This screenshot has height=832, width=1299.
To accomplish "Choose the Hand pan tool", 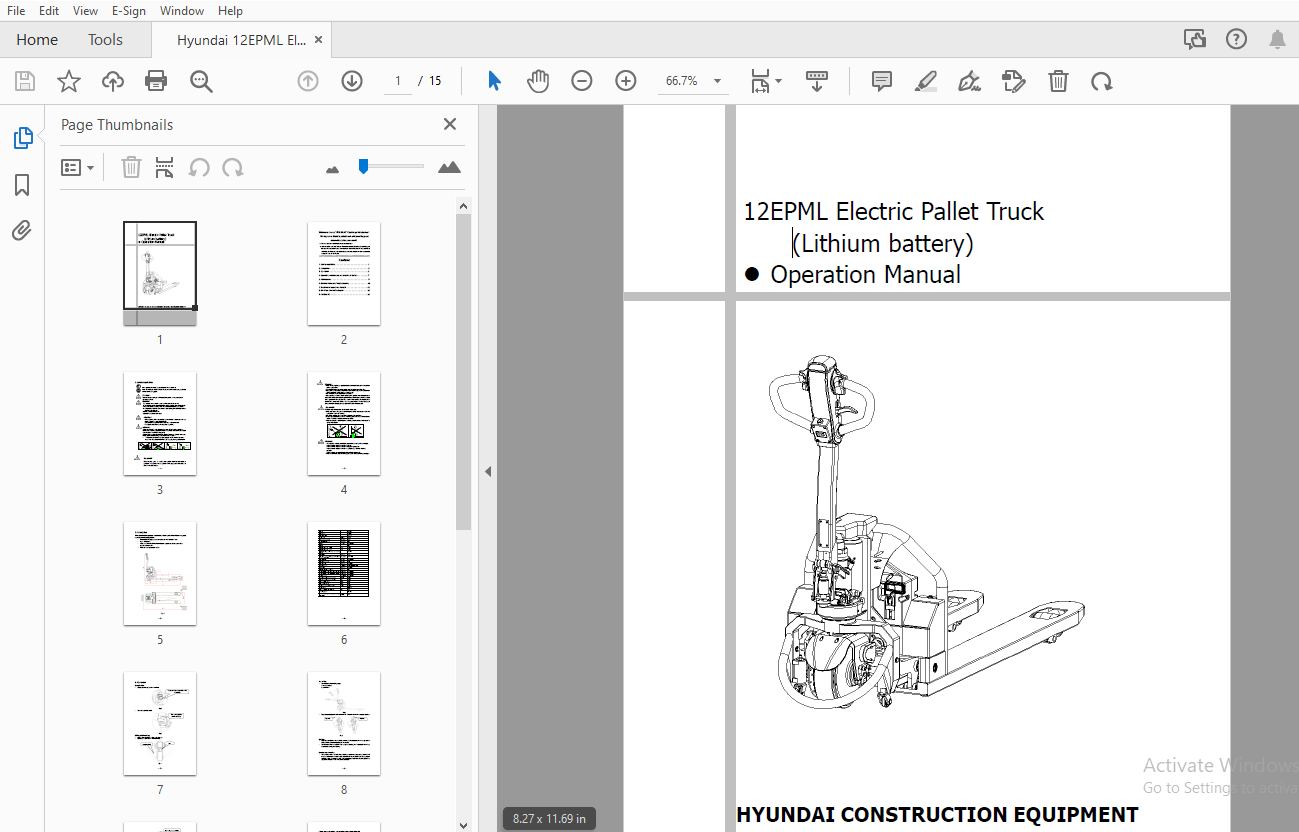I will pos(538,81).
